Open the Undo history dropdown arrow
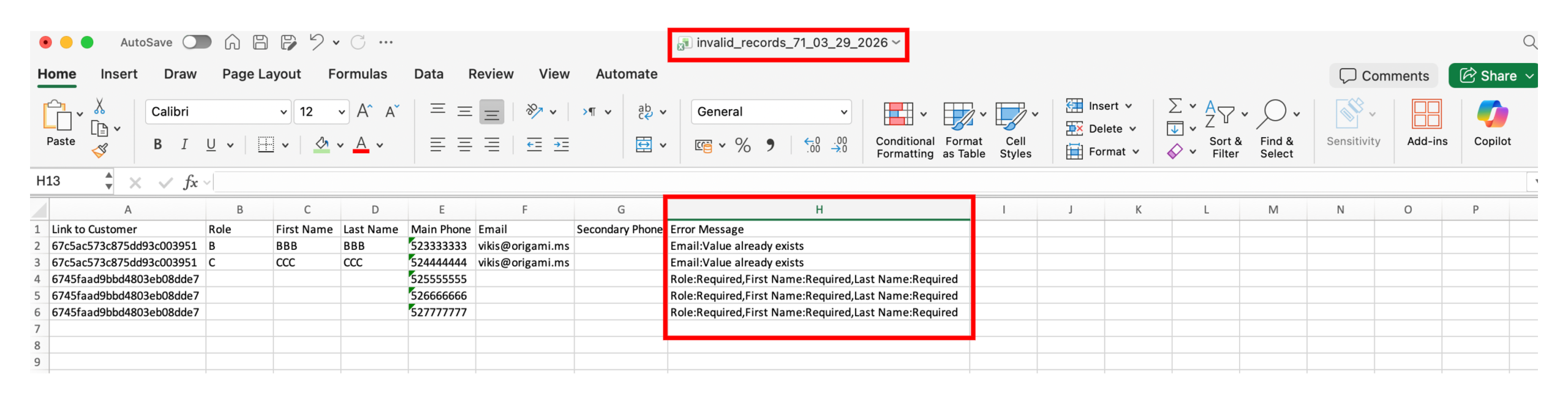The image size is (1568, 403). coord(336,42)
